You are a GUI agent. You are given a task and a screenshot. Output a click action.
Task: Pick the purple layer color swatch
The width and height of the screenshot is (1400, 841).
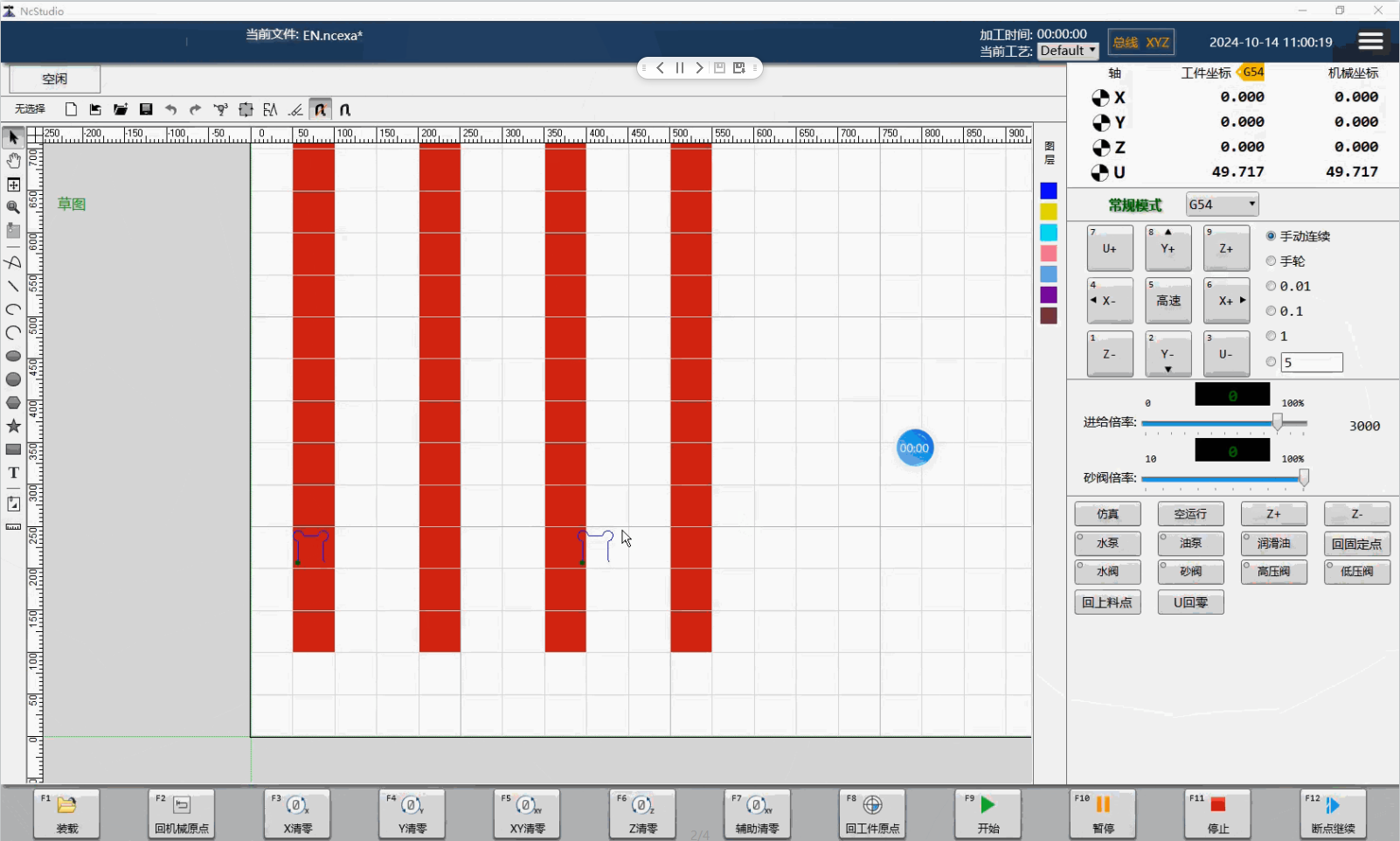(x=1049, y=295)
